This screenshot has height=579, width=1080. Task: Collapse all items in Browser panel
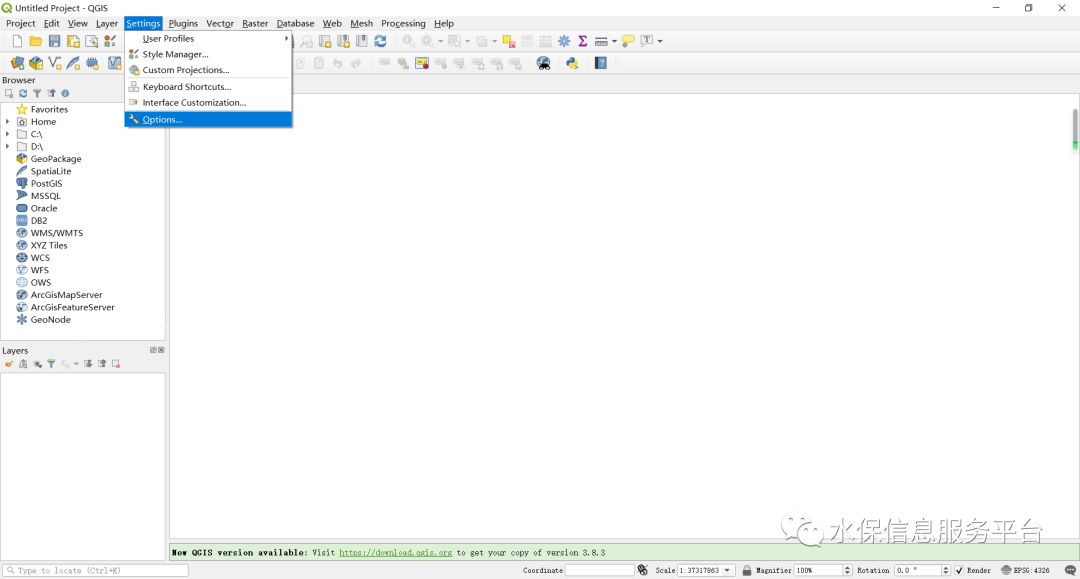tap(51, 94)
